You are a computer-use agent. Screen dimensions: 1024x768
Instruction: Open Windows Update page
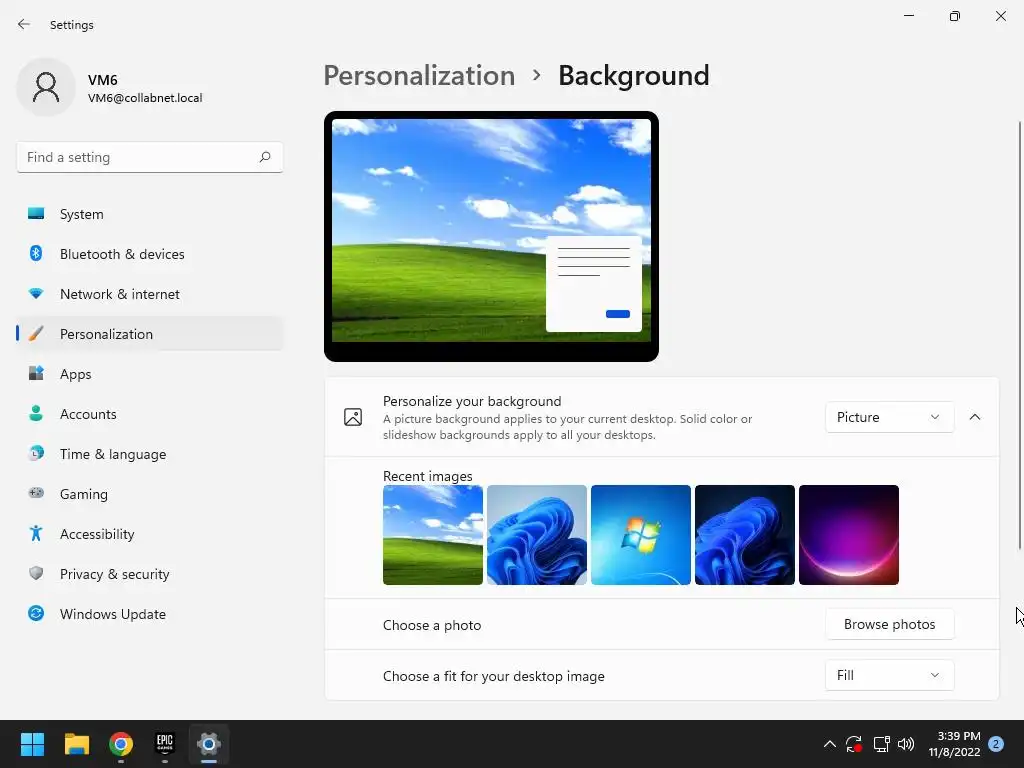click(150, 614)
